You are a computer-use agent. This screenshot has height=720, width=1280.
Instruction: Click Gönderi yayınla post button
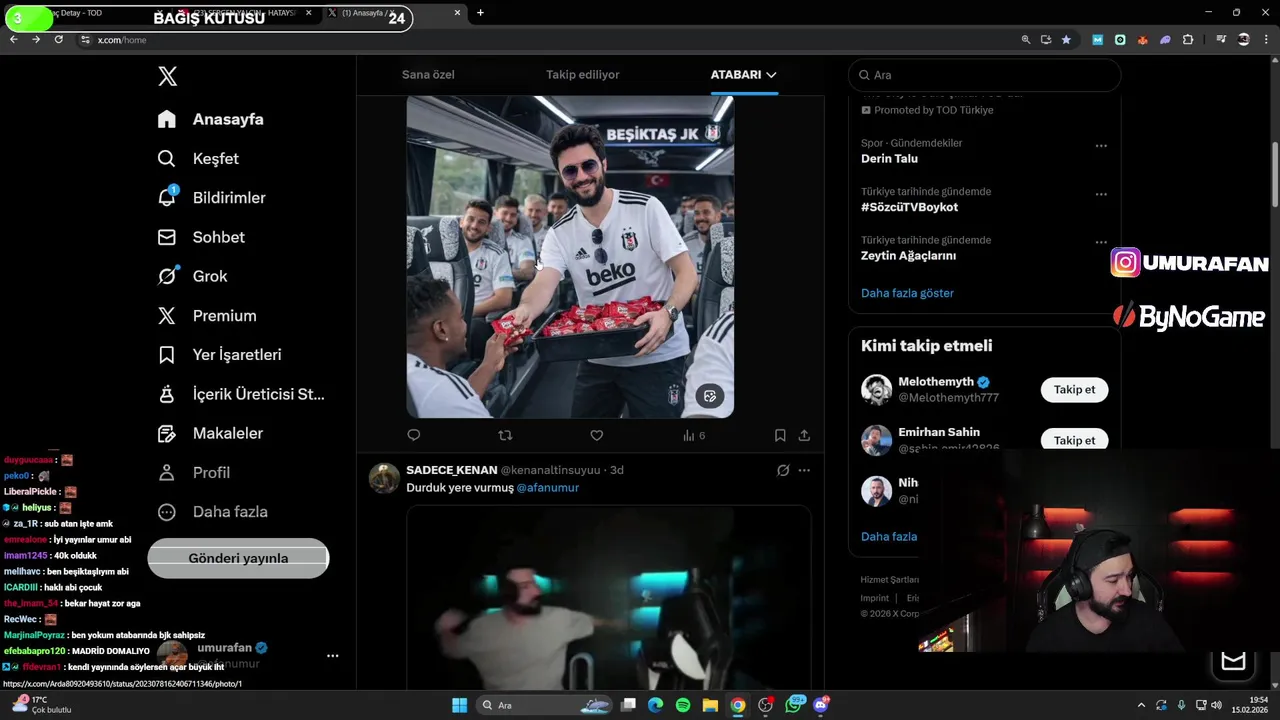point(238,558)
